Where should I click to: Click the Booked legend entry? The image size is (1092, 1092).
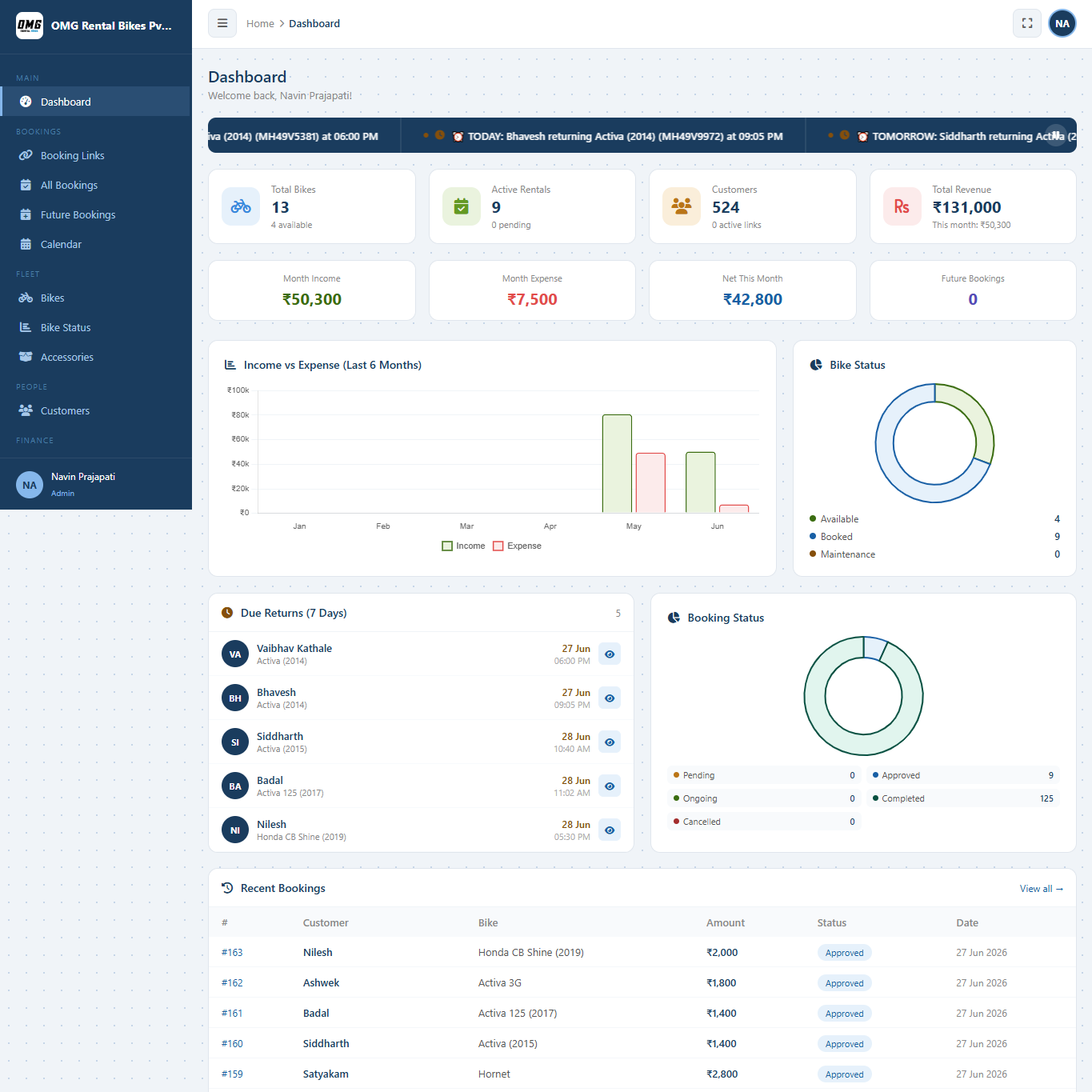(x=934, y=537)
